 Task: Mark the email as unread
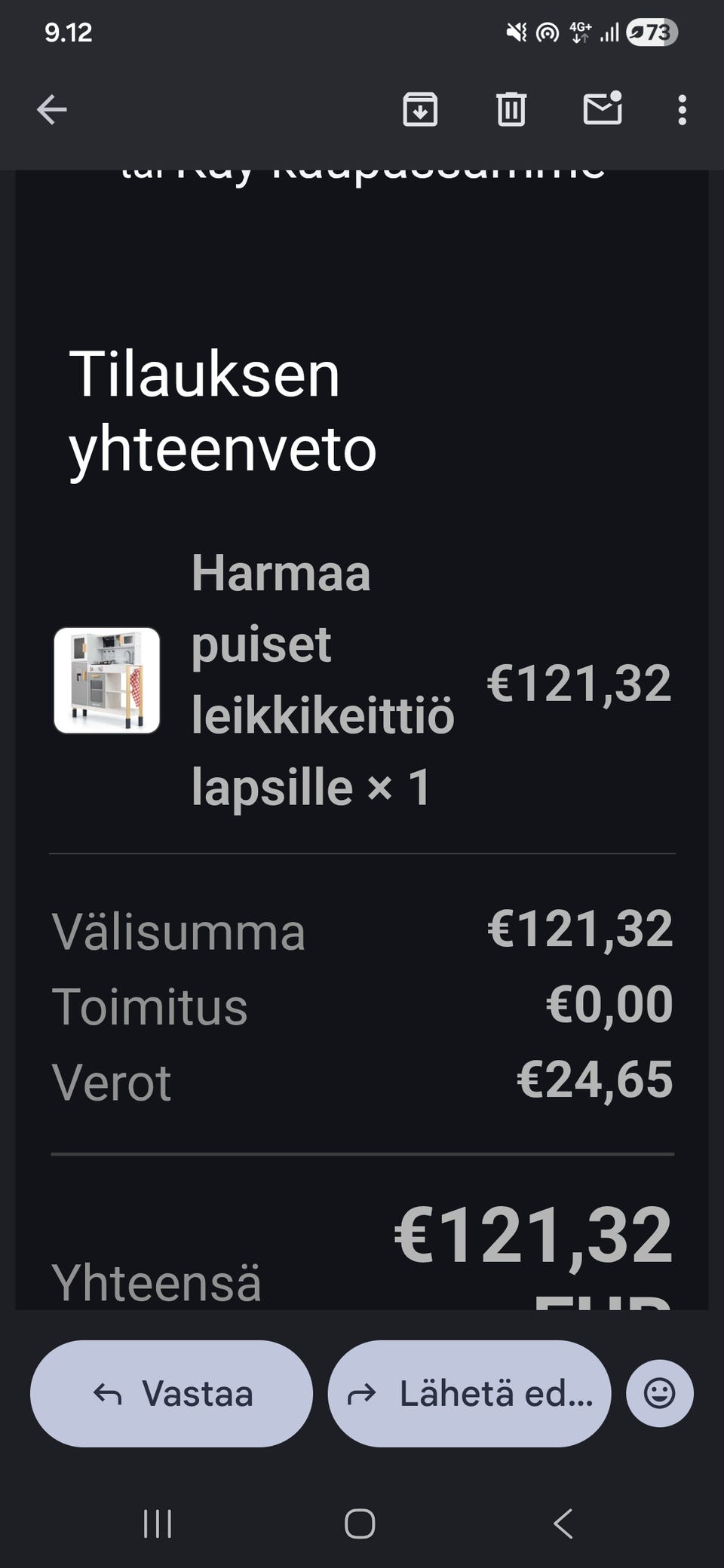[603, 109]
